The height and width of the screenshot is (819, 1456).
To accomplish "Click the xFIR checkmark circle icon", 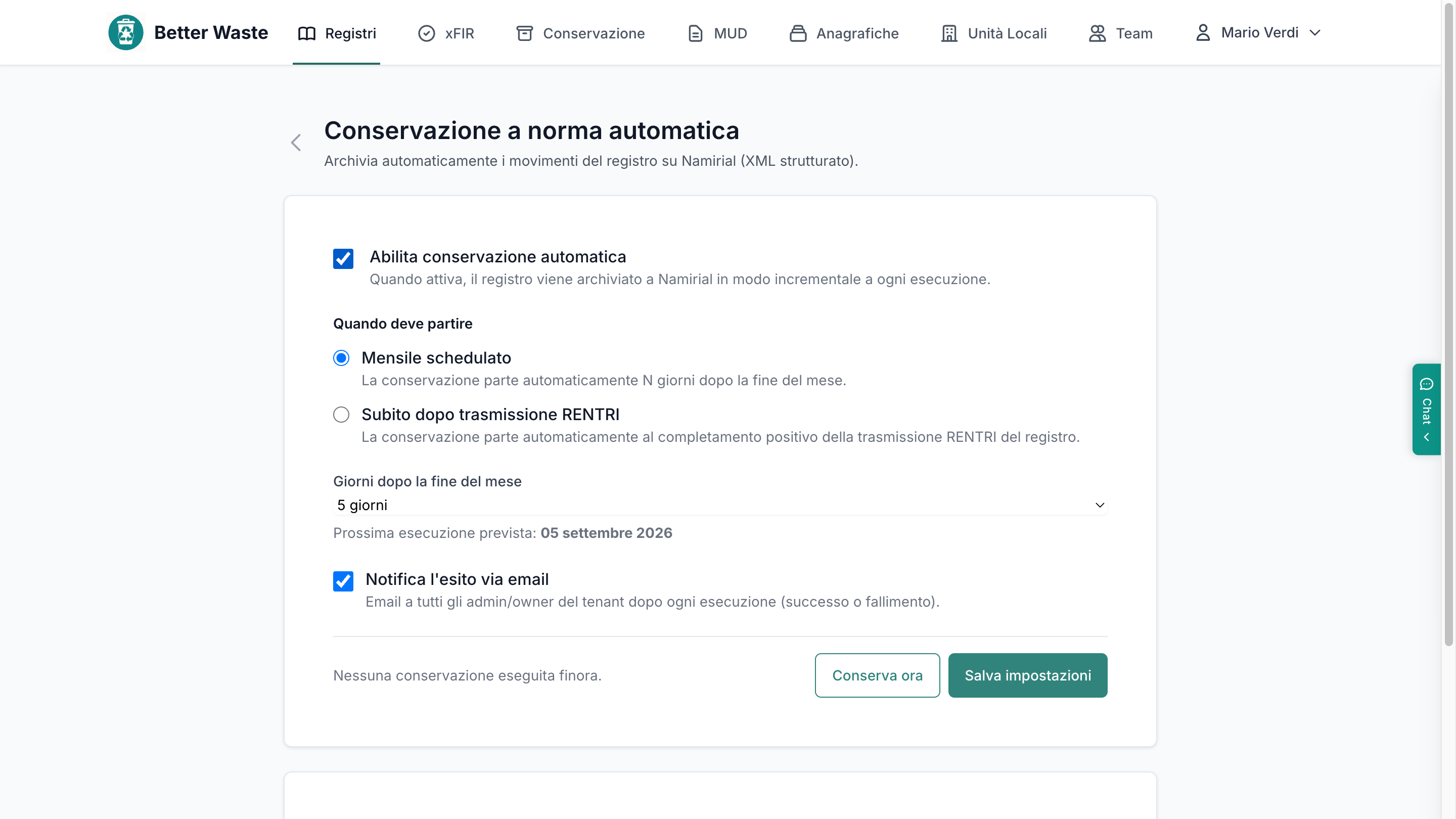I will [x=426, y=33].
